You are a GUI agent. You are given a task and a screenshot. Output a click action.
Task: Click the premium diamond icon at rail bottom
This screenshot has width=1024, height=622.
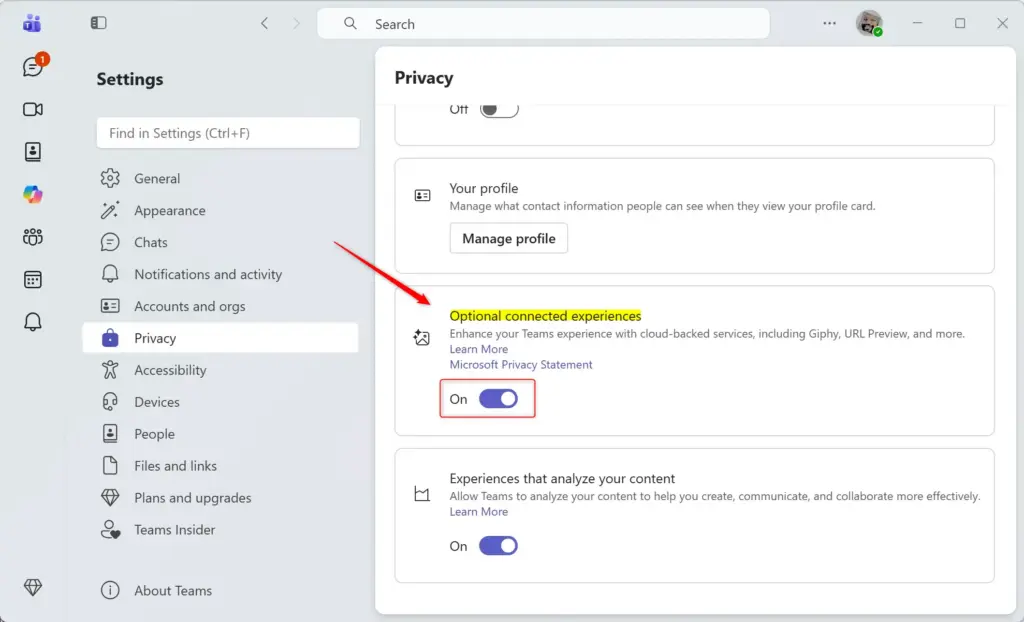[x=33, y=587]
